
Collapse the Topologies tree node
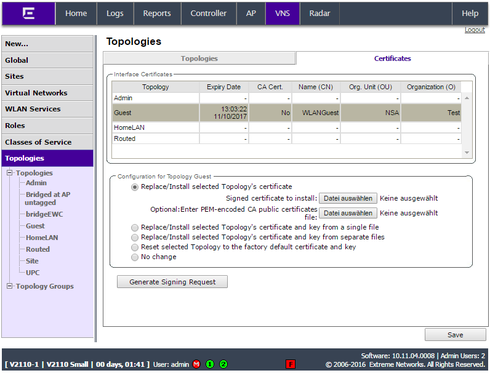click(x=10, y=173)
